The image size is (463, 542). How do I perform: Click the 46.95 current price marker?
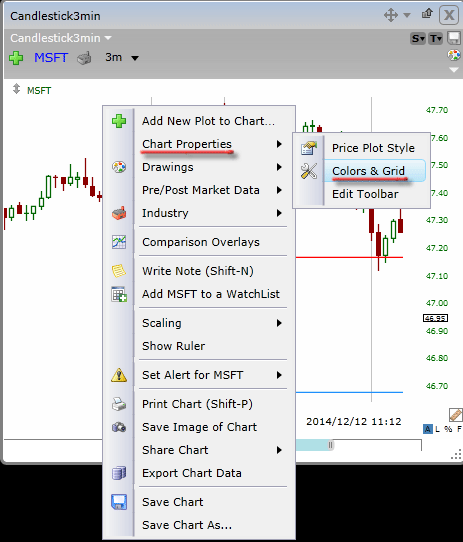(435, 318)
